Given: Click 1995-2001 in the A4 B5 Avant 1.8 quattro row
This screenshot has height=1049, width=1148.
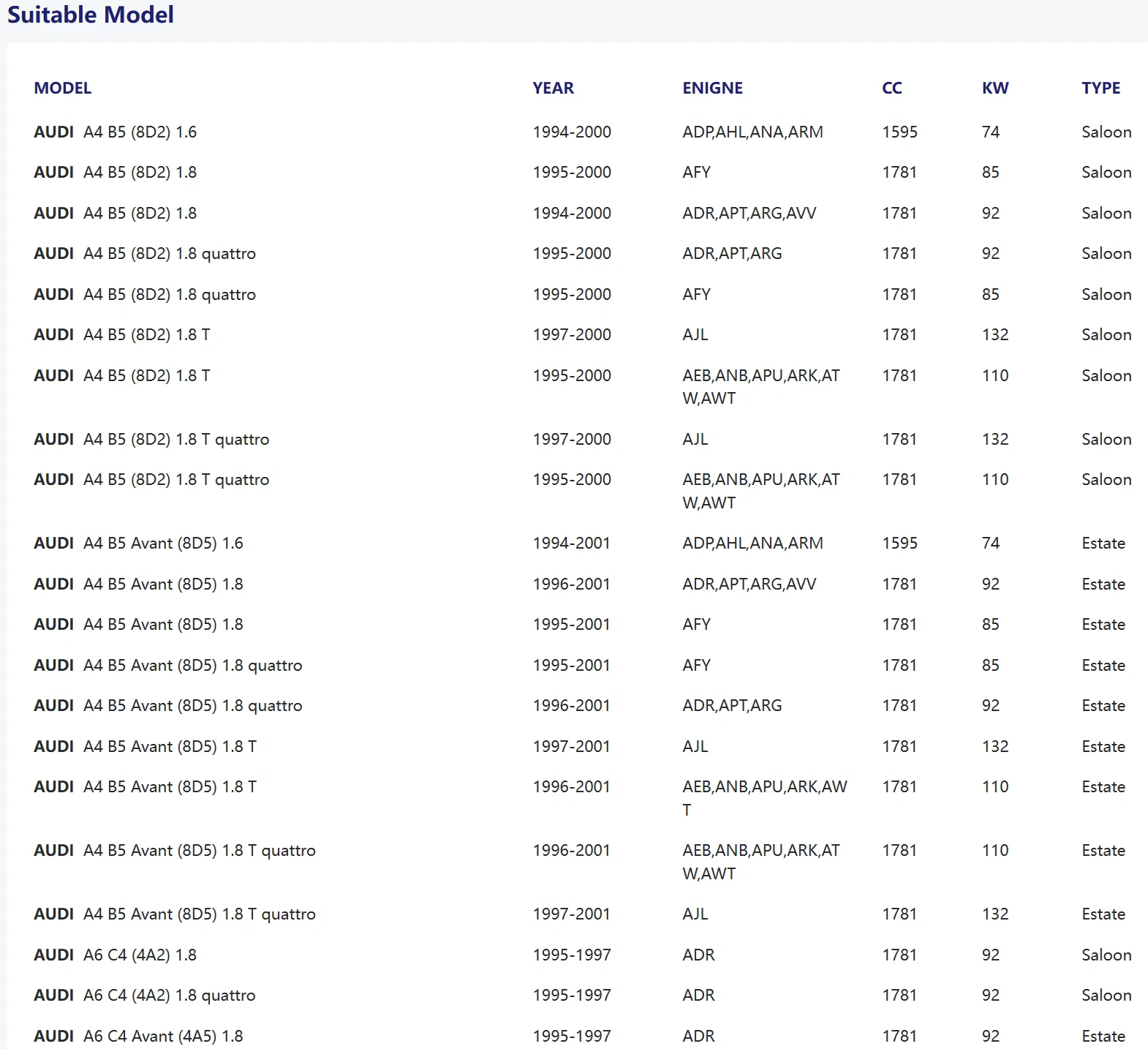Looking at the screenshot, I should [571, 666].
